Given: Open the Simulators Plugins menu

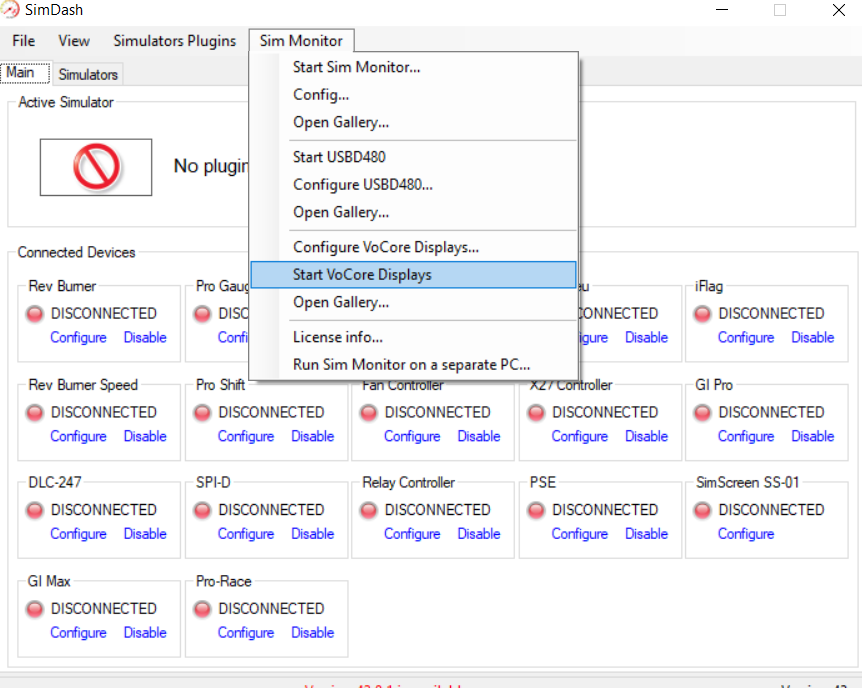Looking at the screenshot, I should (x=174, y=41).
